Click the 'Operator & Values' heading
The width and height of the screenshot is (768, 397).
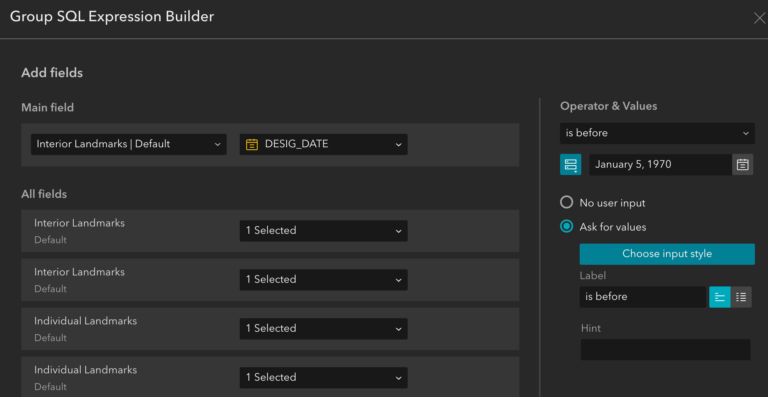coord(608,106)
